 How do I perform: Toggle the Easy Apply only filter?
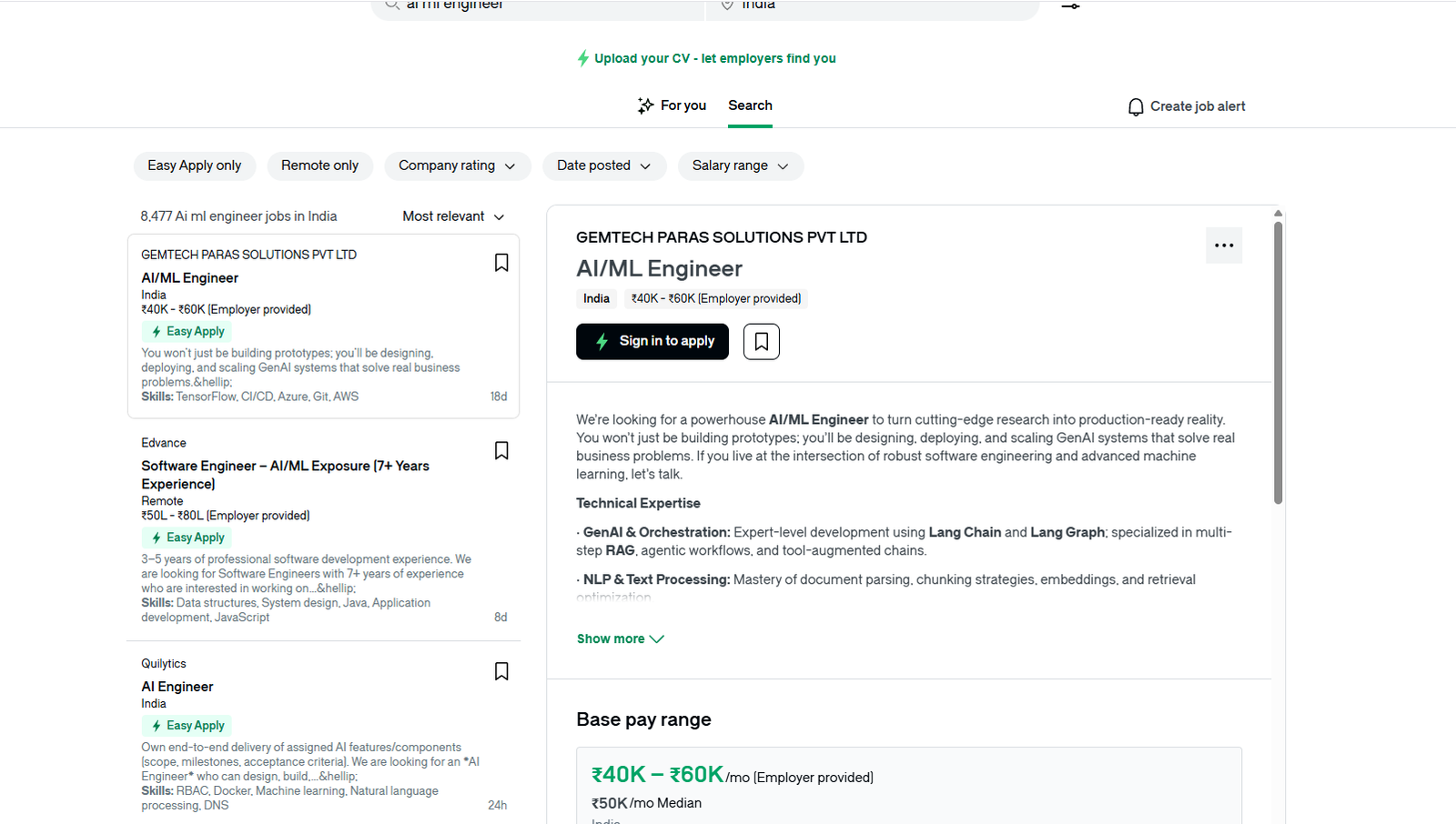pos(195,166)
